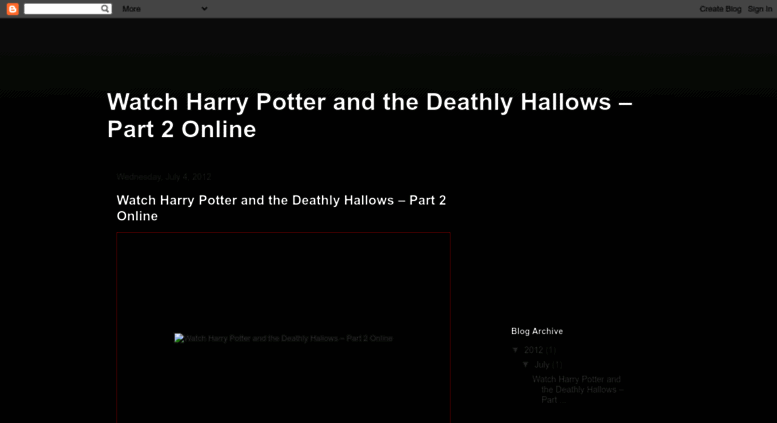Click the broken post image placeholder
Image resolution: width=777 pixels, height=423 pixels.
pos(283,338)
